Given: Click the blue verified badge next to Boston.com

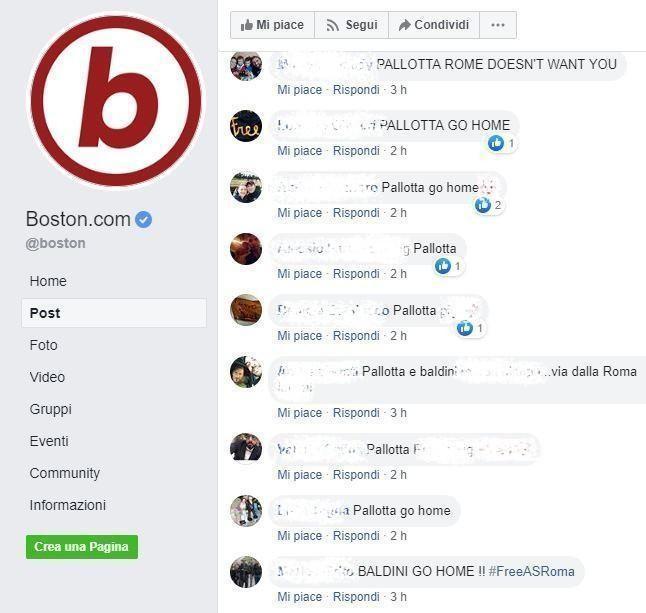Looking at the screenshot, I should [x=143, y=219].
